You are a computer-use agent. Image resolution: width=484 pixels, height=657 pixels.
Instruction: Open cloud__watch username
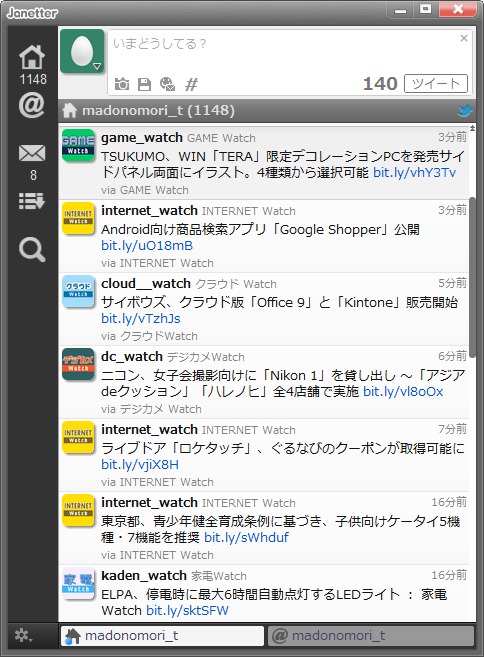point(146,284)
